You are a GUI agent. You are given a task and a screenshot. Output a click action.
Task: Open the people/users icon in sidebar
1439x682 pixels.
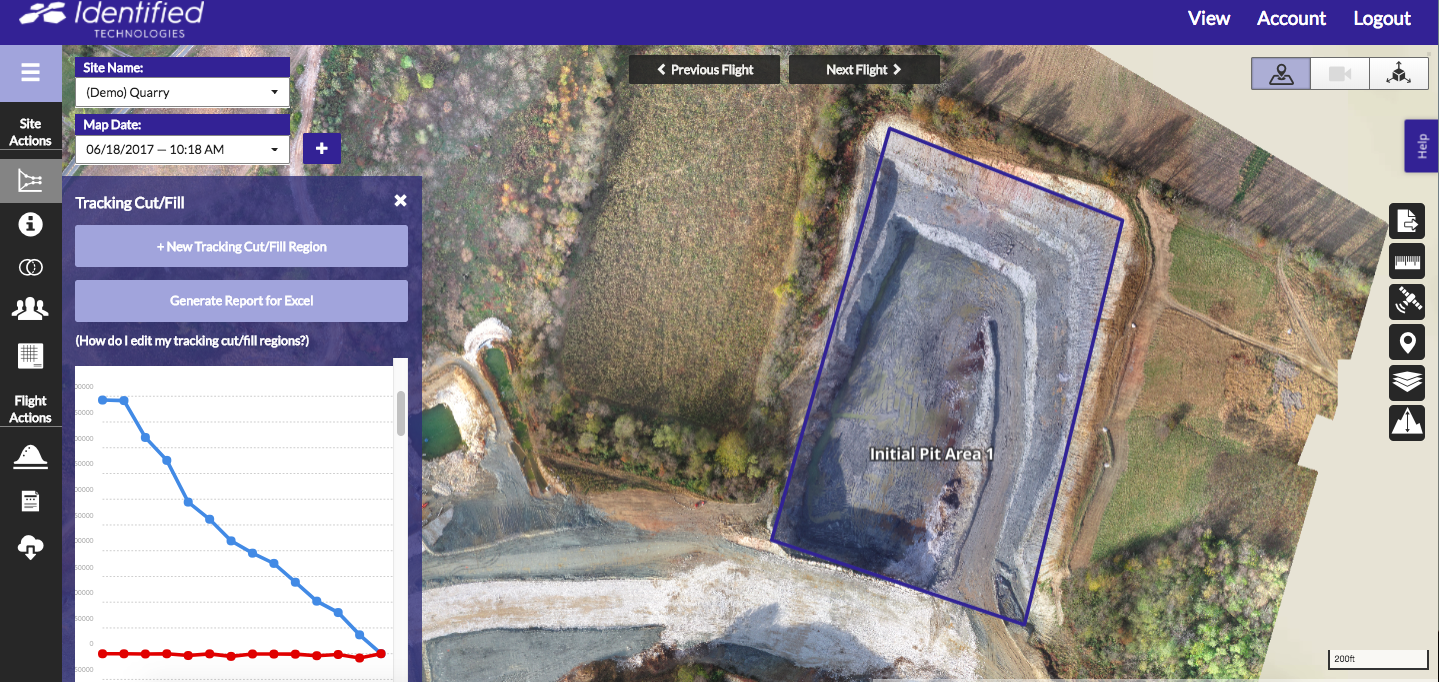[30, 309]
